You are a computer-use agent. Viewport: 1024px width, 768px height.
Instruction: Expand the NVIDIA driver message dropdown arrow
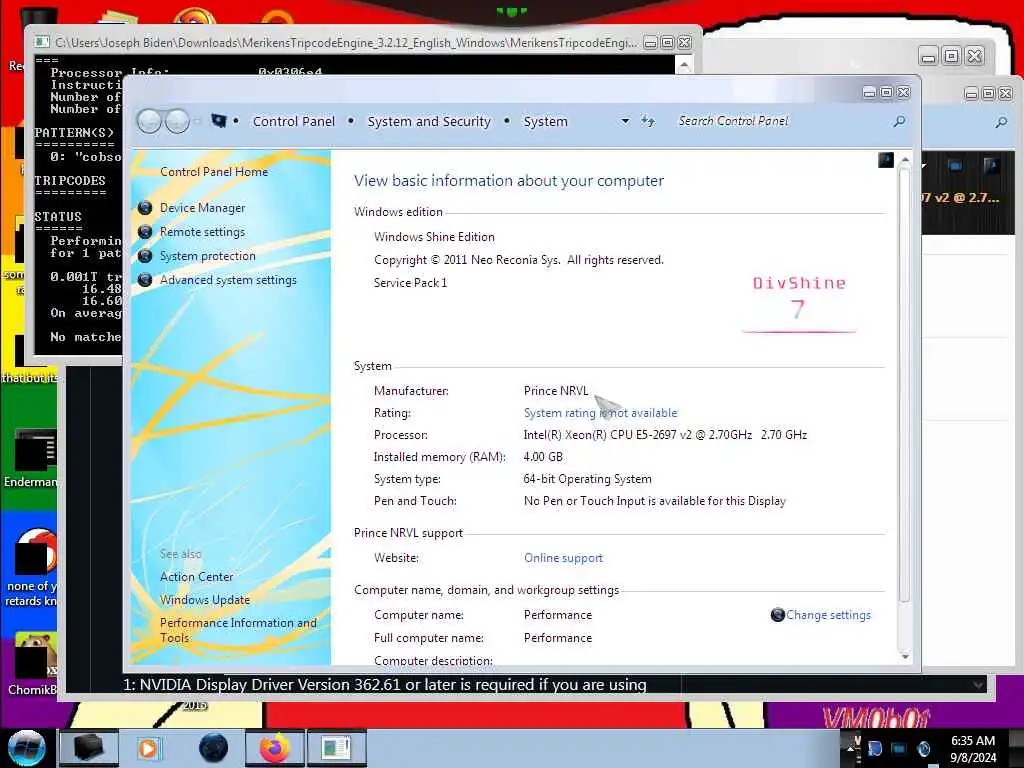[978, 684]
